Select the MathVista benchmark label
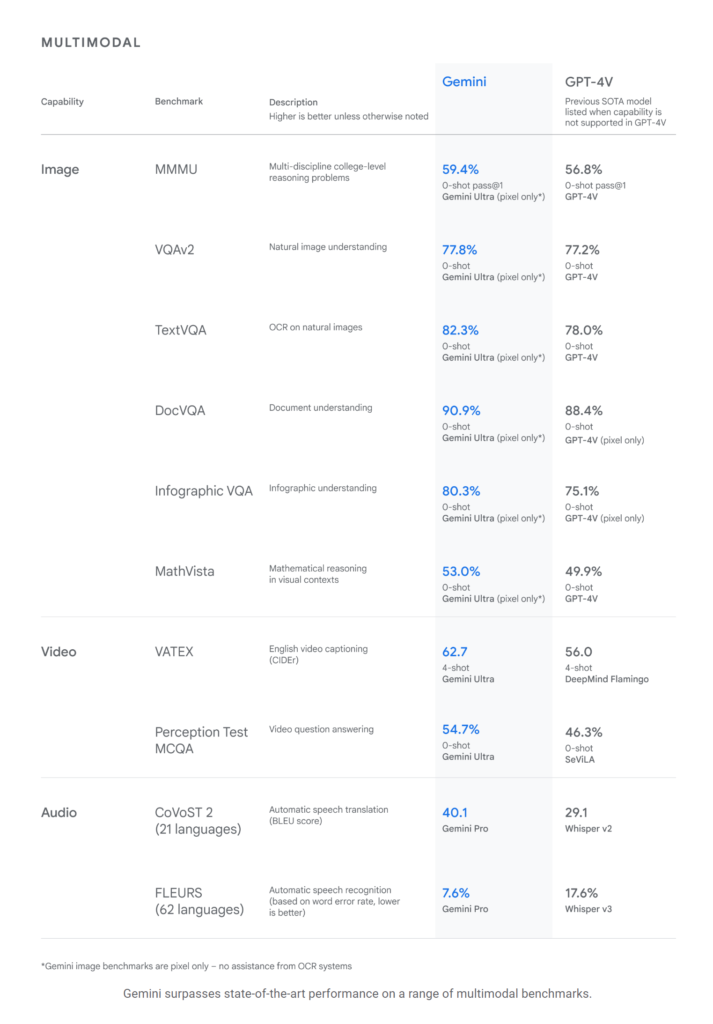This screenshot has height=1024, width=713. pos(184,571)
